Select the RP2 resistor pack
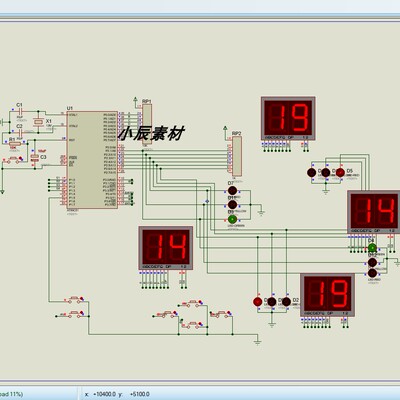 pos(237,156)
